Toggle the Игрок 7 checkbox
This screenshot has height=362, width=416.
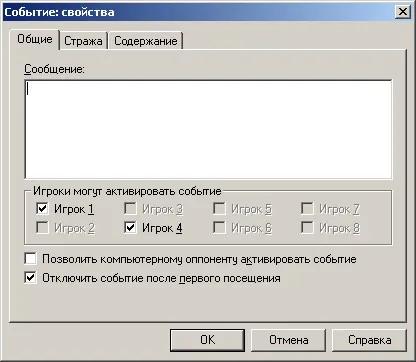pos(307,209)
